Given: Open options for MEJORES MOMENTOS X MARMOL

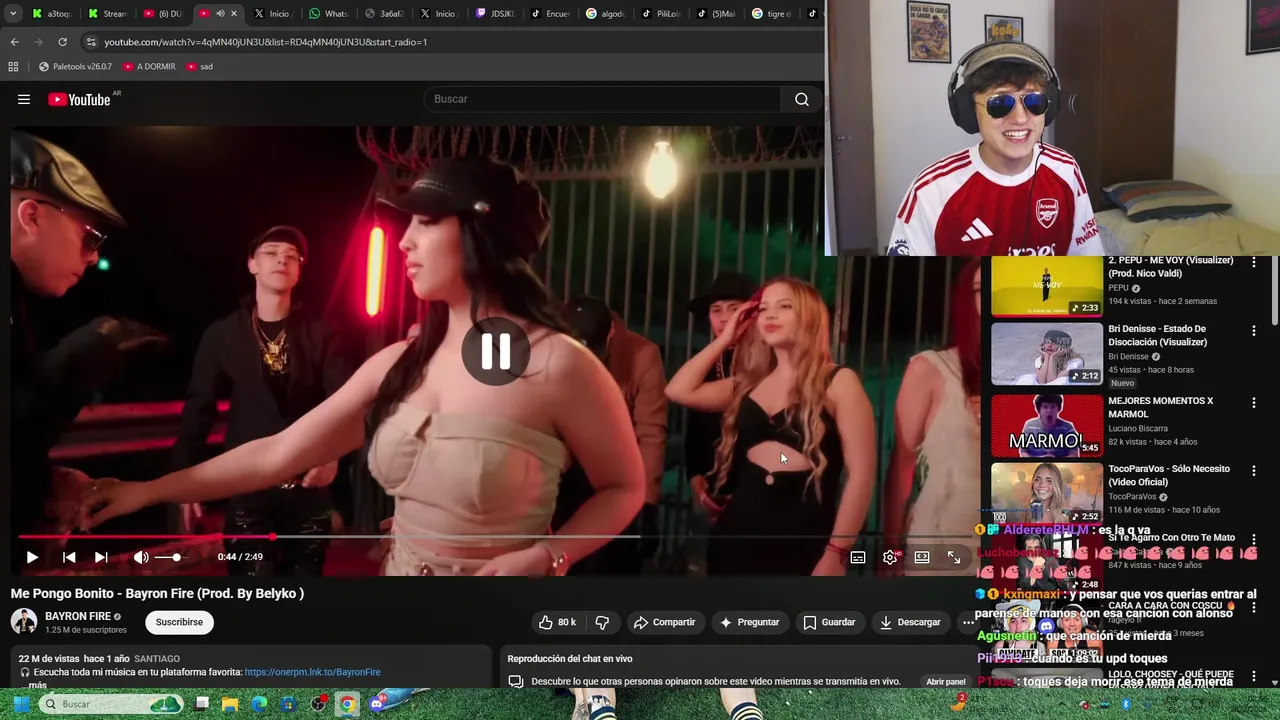Looking at the screenshot, I should coord(1254,403).
